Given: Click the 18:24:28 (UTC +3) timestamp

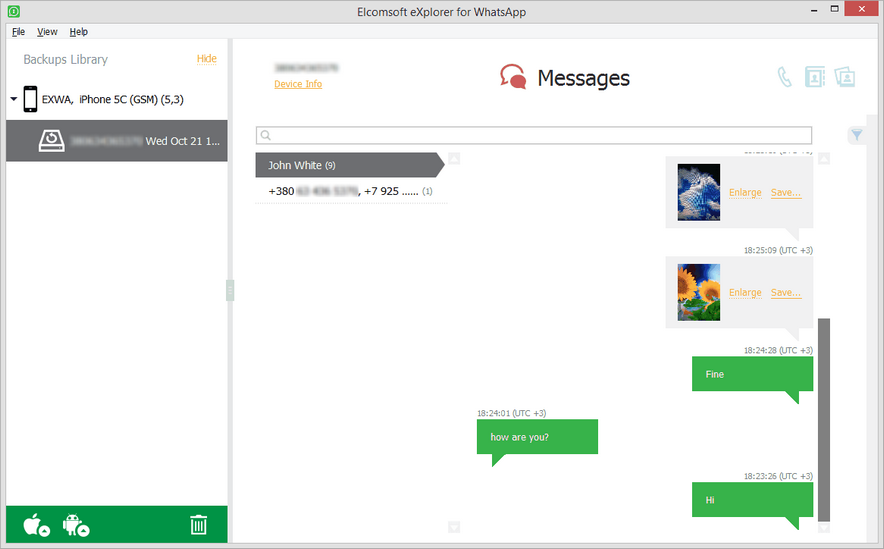Looking at the screenshot, I should click(778, 351).
